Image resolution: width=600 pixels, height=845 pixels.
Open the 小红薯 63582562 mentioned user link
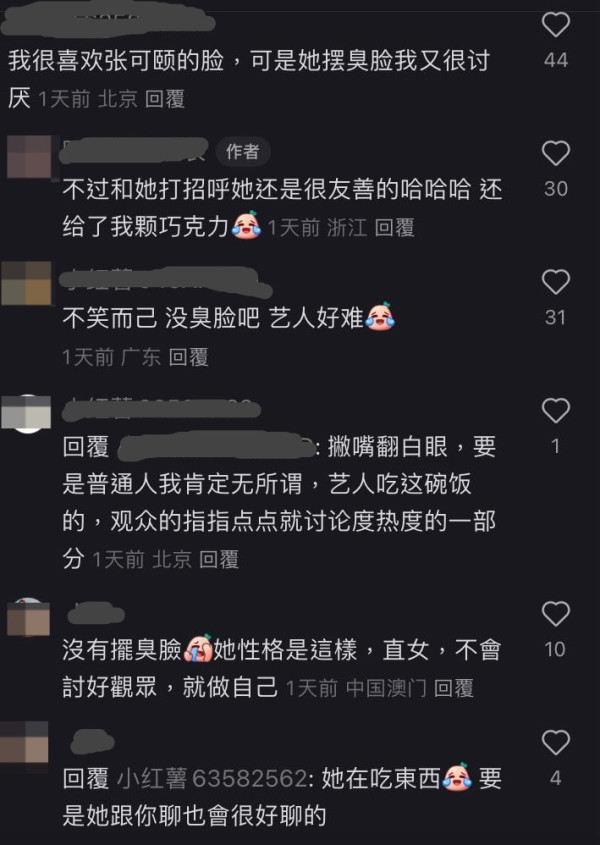[212, 779]
